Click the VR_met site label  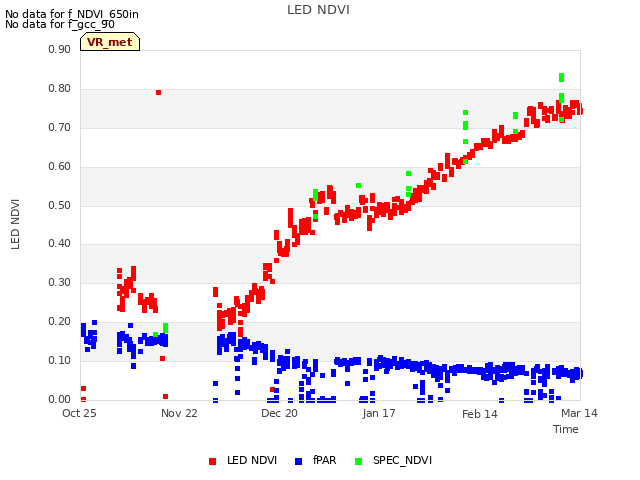[x=110, y=42]
